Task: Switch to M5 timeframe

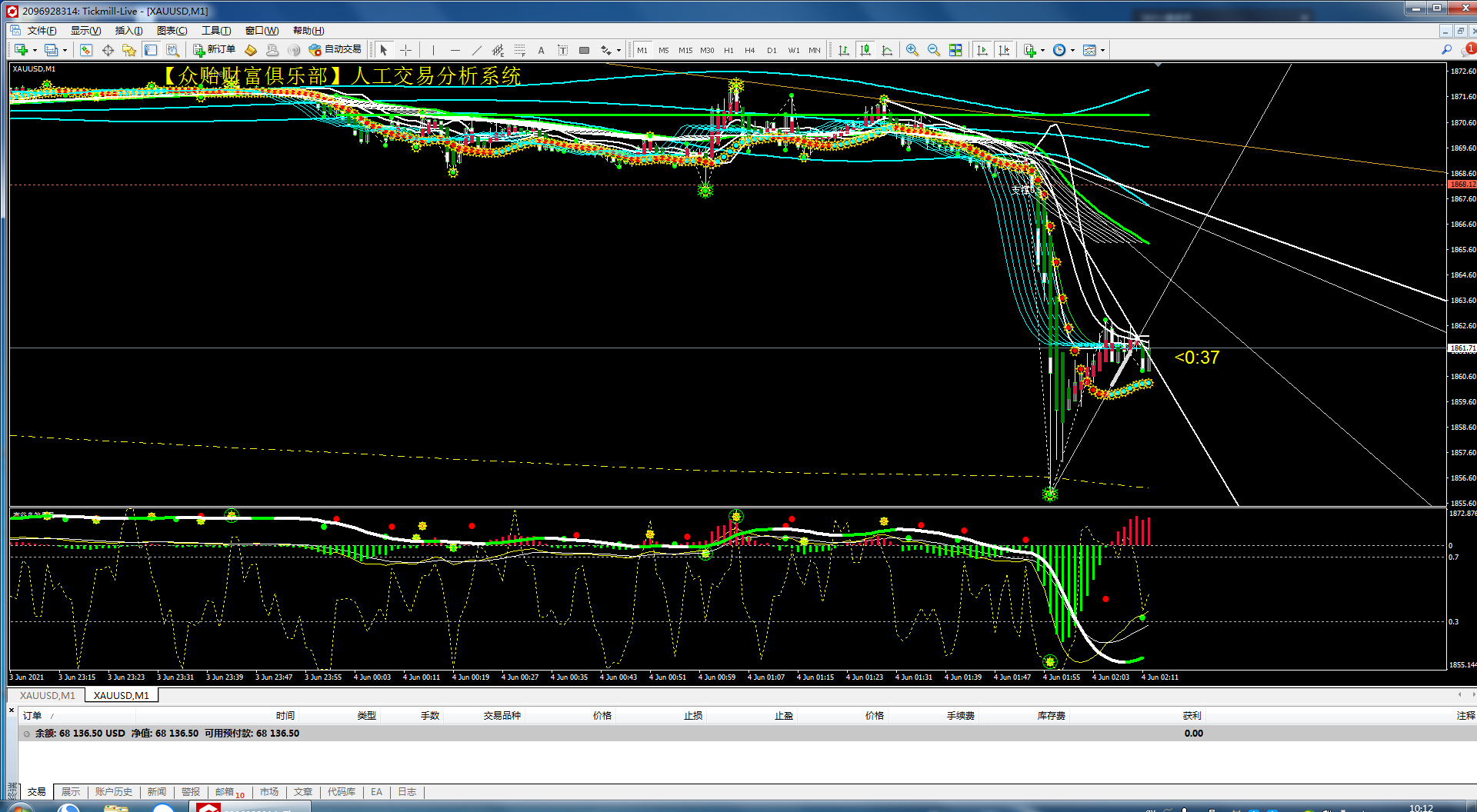Action: pyautogui.click(x=663, y=50)
